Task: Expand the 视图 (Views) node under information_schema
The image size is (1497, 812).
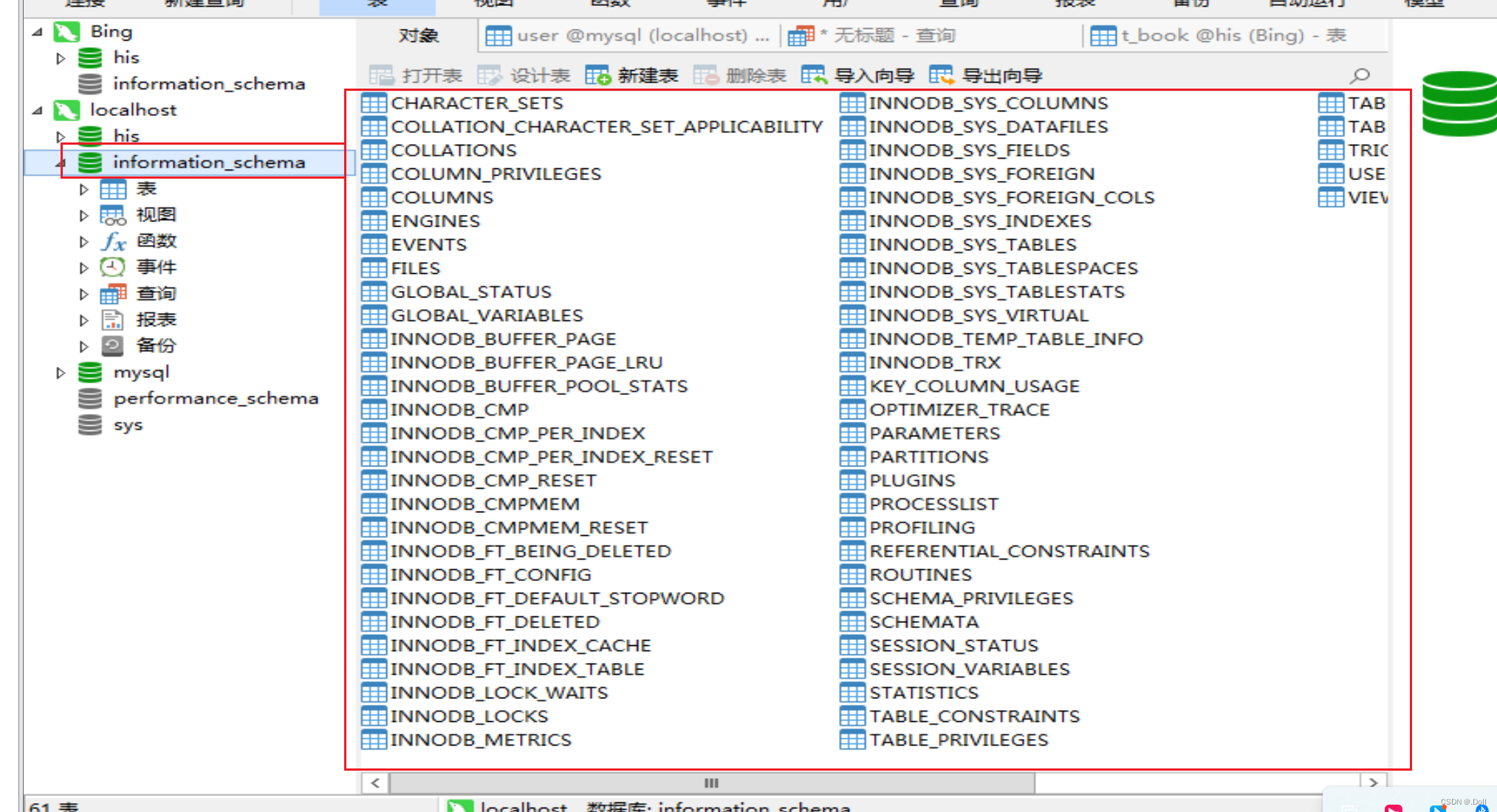Action: tap(84, 214)
